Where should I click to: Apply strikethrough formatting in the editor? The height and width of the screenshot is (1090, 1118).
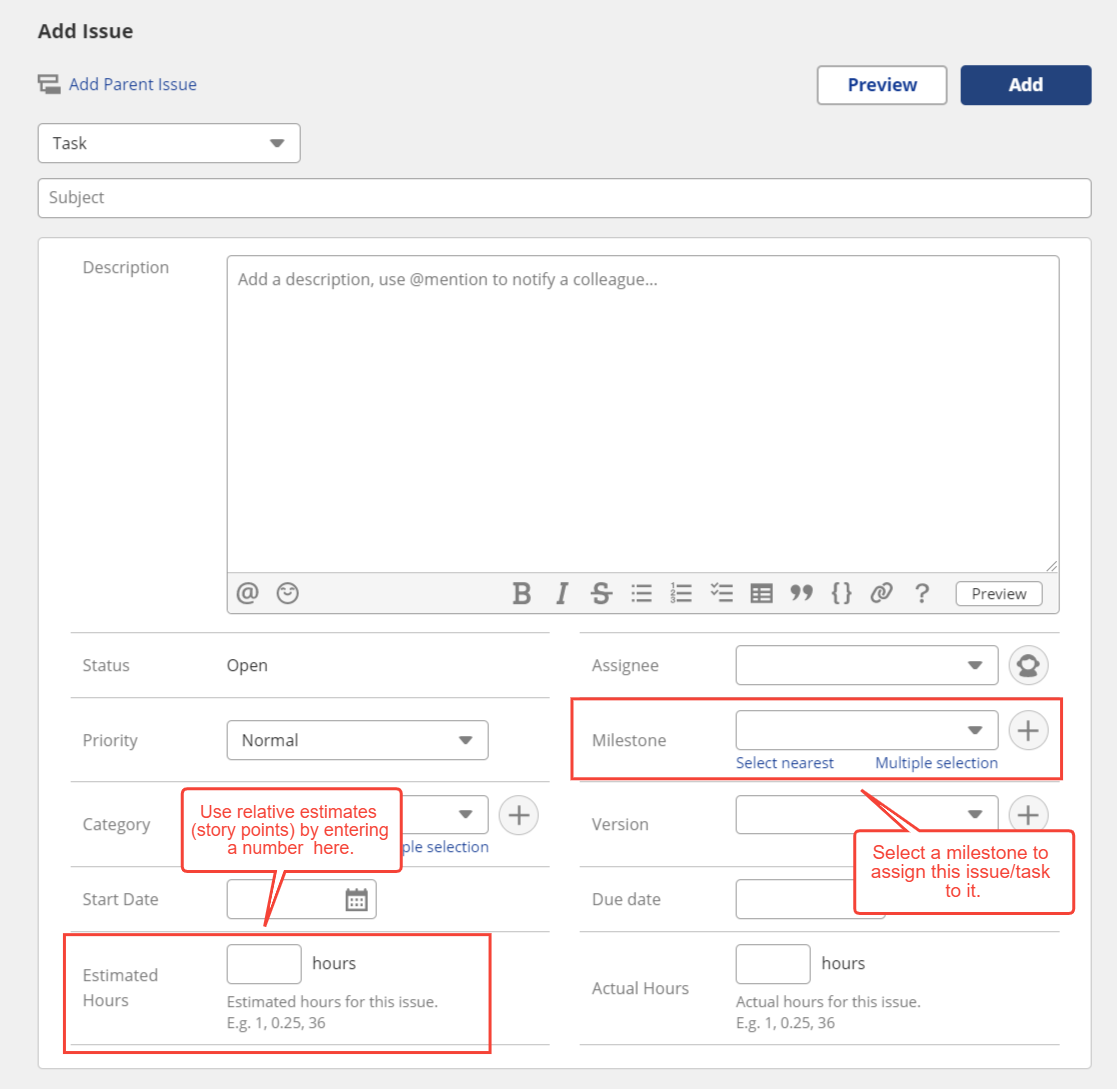pyautogui.click(x=600, y=593)
